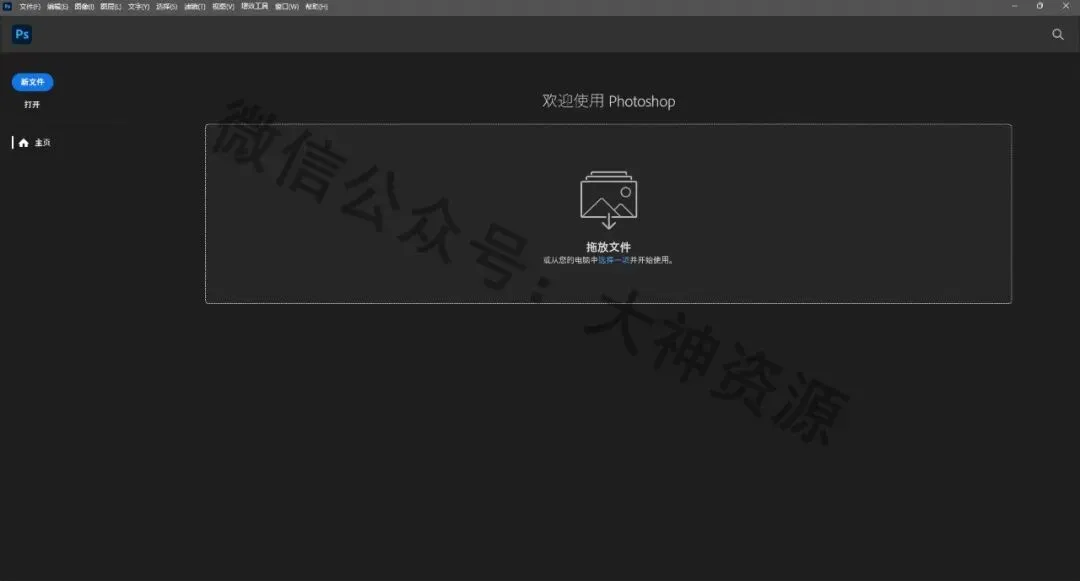This screenshot has width=1080, height=581.
Task: Open the 图层(L) menu
Action: pos(110,6)
